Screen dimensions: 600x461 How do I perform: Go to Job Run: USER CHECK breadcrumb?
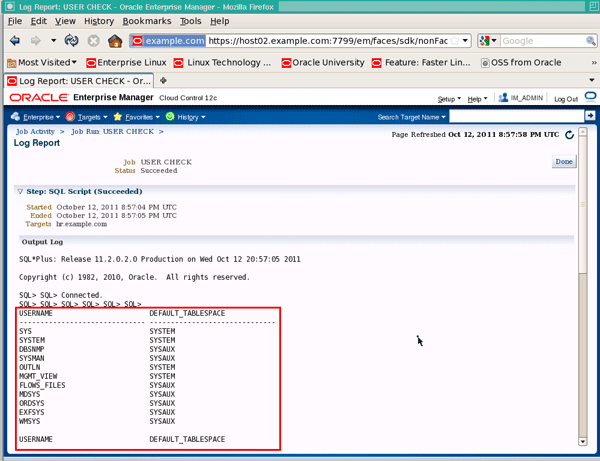[112, 132]
